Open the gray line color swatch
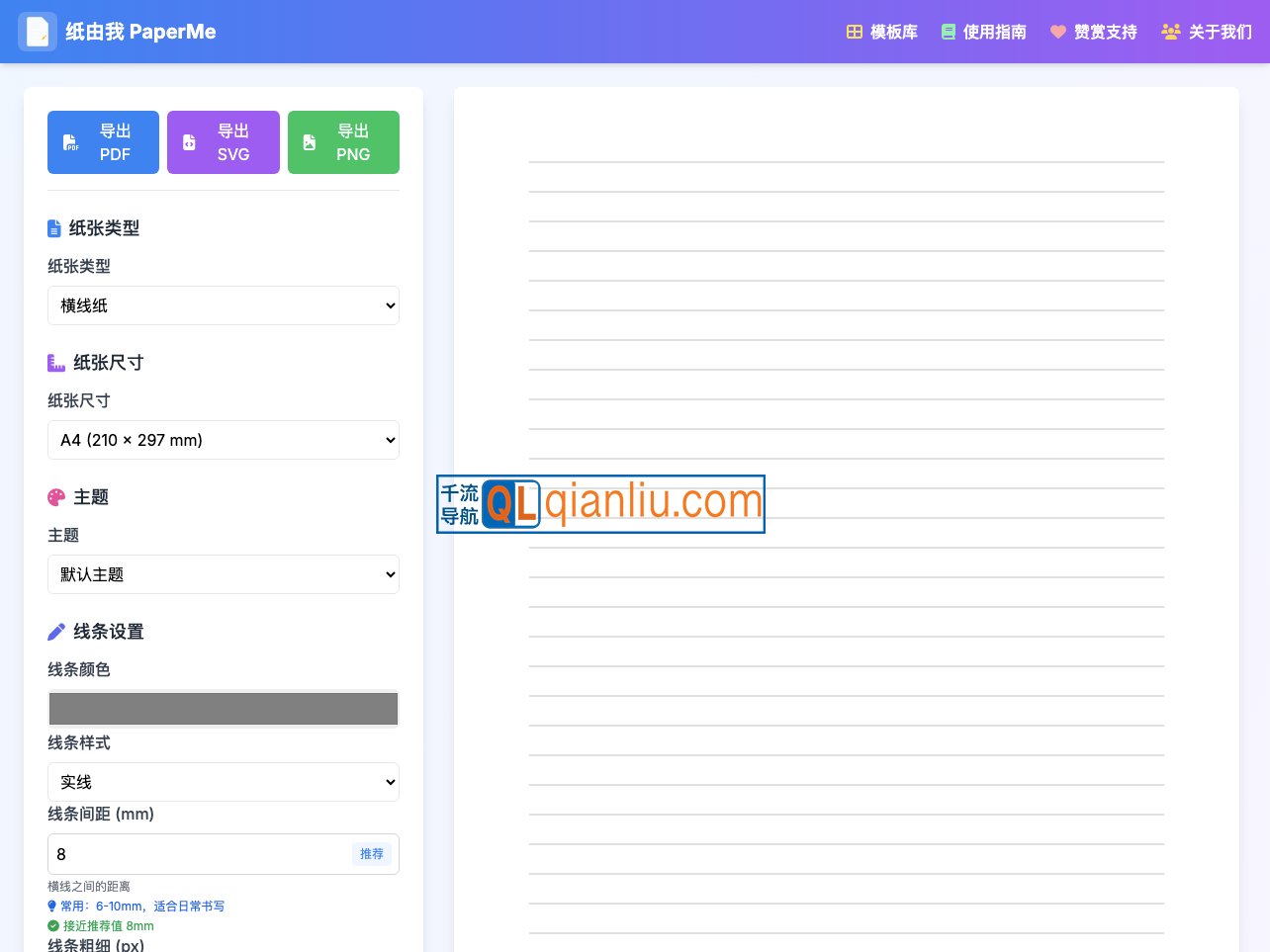This screenshot has height=952, width=1270. pos(224,709)
